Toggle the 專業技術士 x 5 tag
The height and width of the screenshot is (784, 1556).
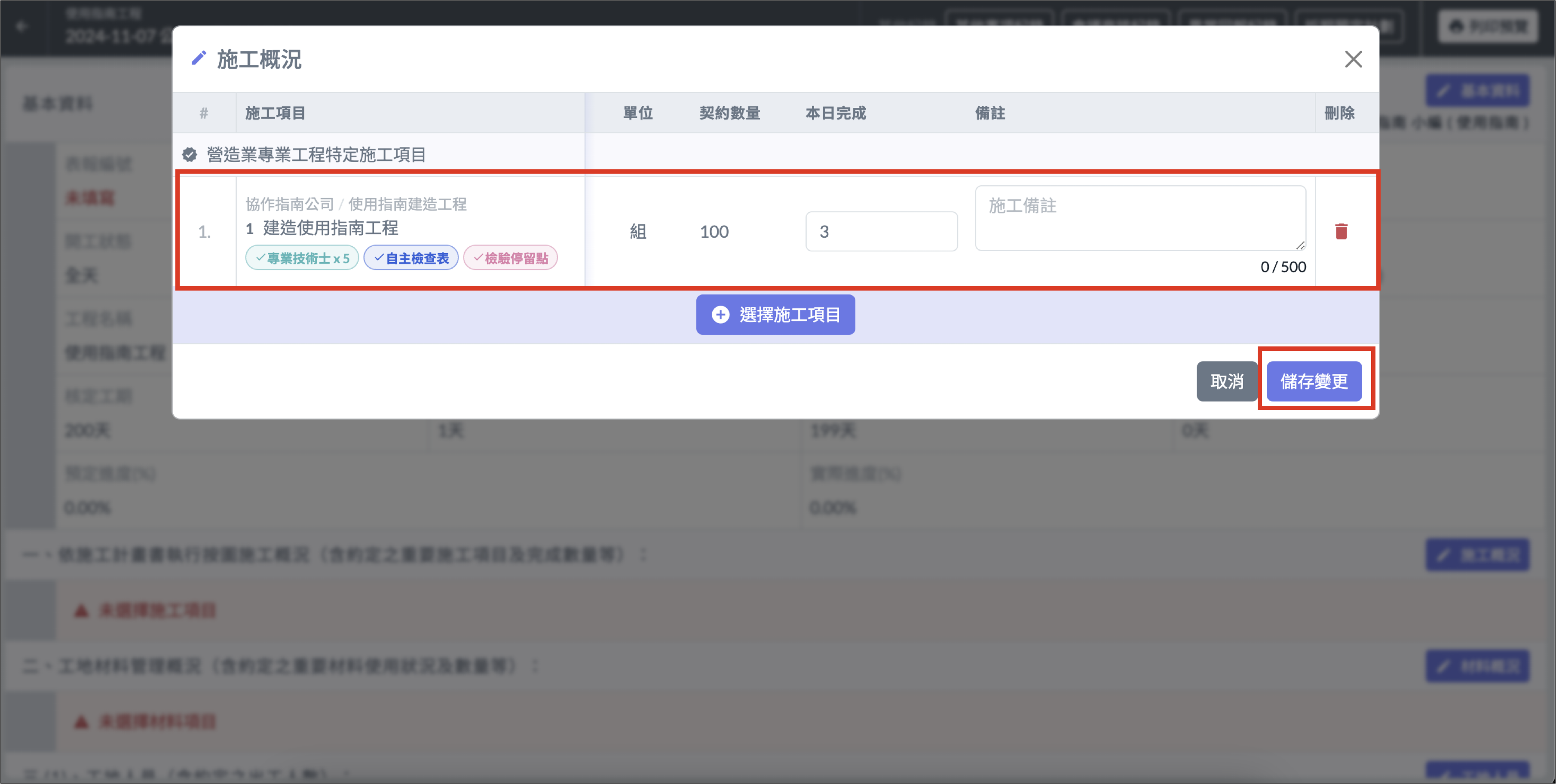pos(302,258)
